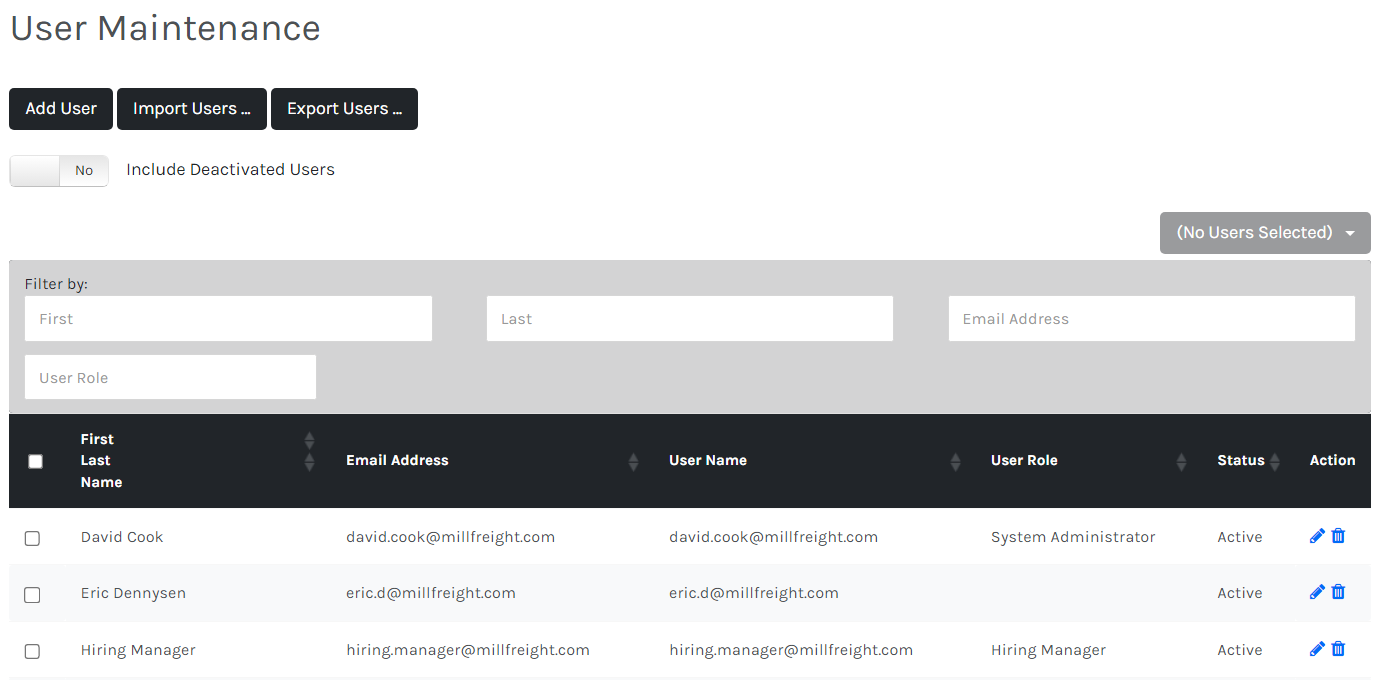The height and width of the screenshot is (680, 1386).
Task: Click the Email Address filter field
Action: (1152, 319)
